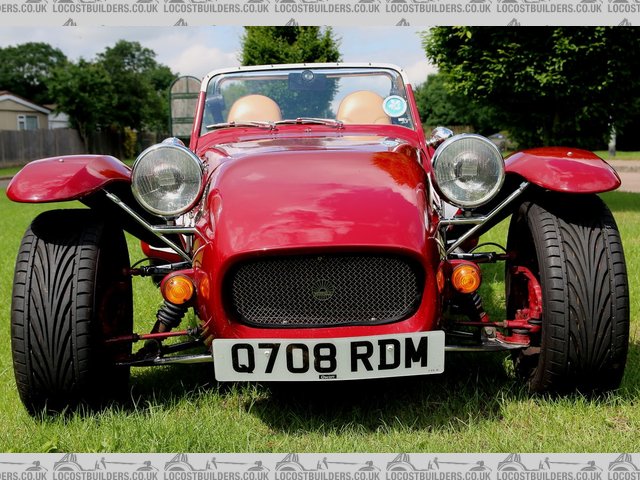Click the chrome side mirror
640x480 pixels.
(439, 134)
